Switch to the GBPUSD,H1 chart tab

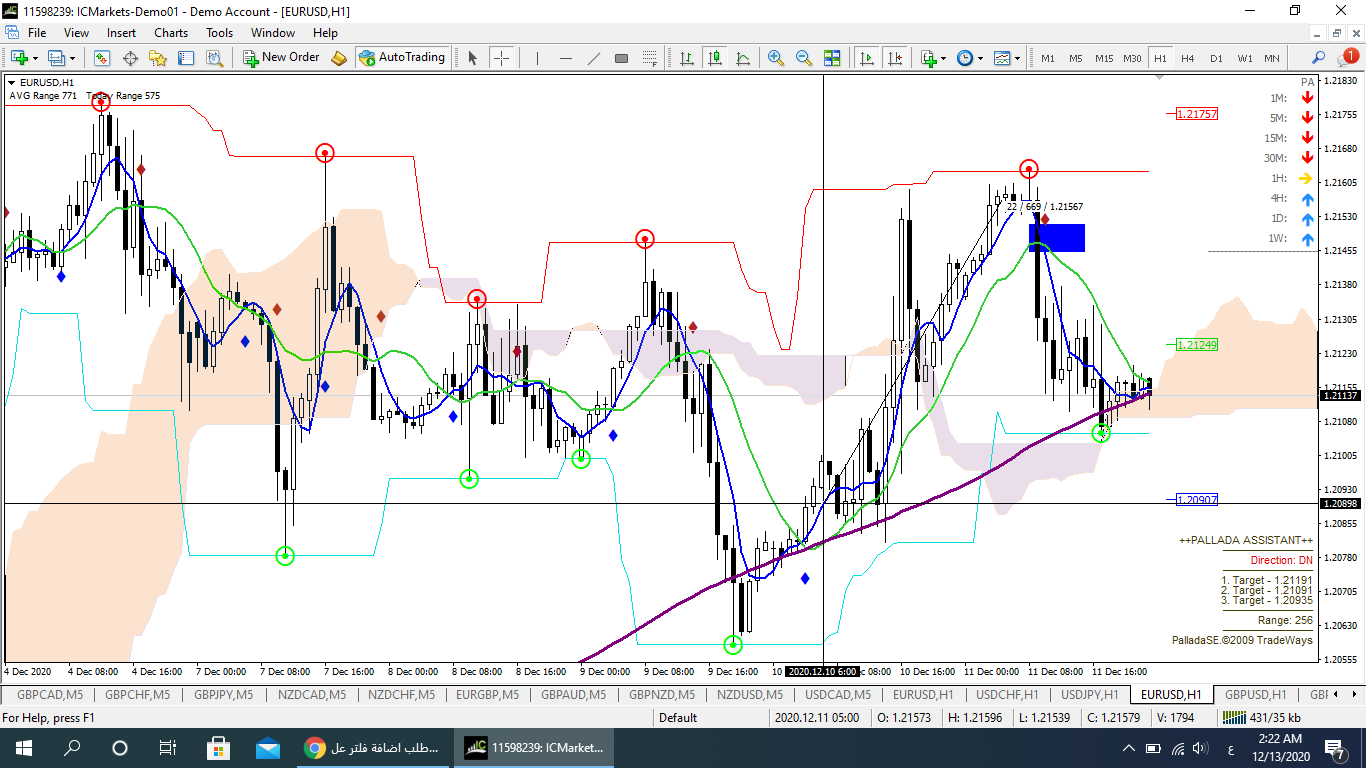(1255, 695)
